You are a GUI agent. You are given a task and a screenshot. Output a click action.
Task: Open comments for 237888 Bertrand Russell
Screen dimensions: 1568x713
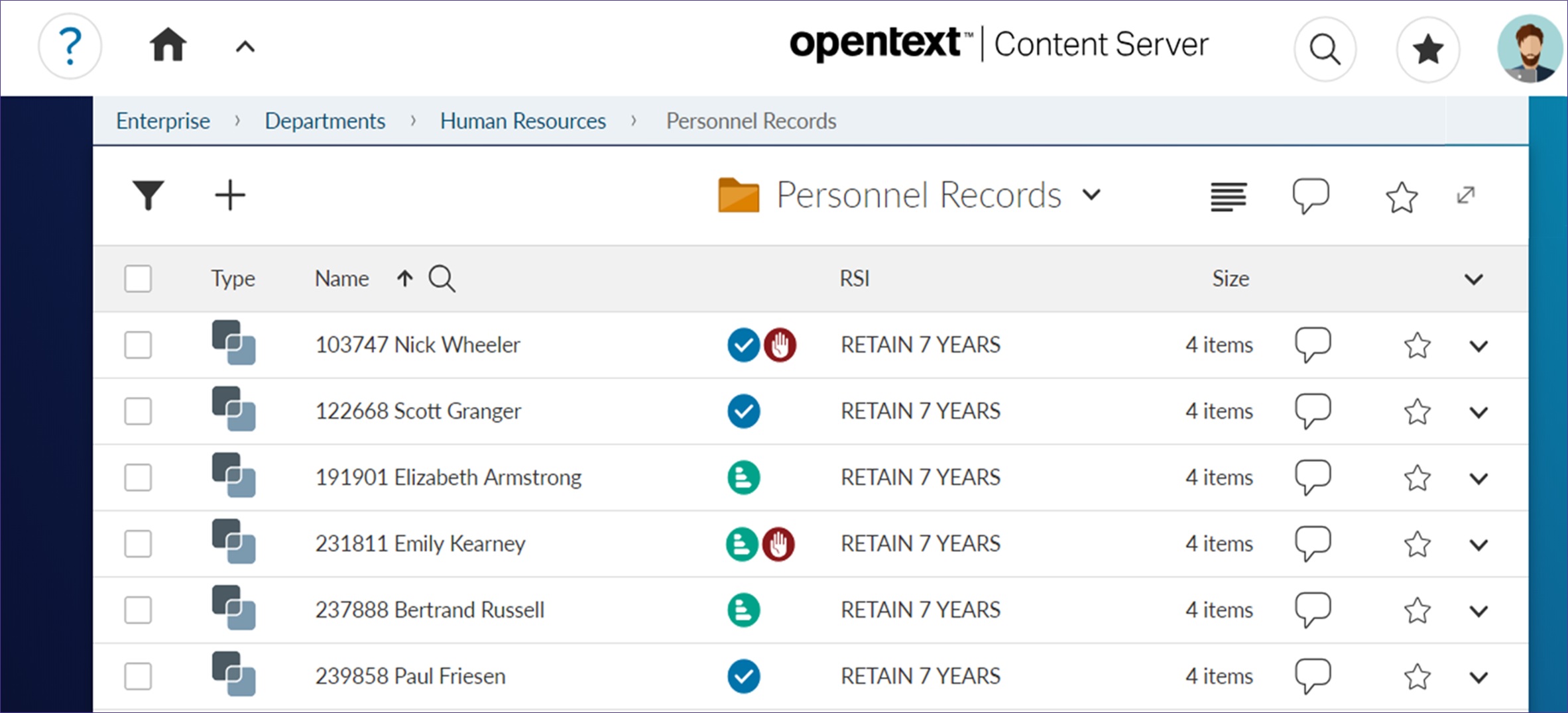pos(1313,610)
